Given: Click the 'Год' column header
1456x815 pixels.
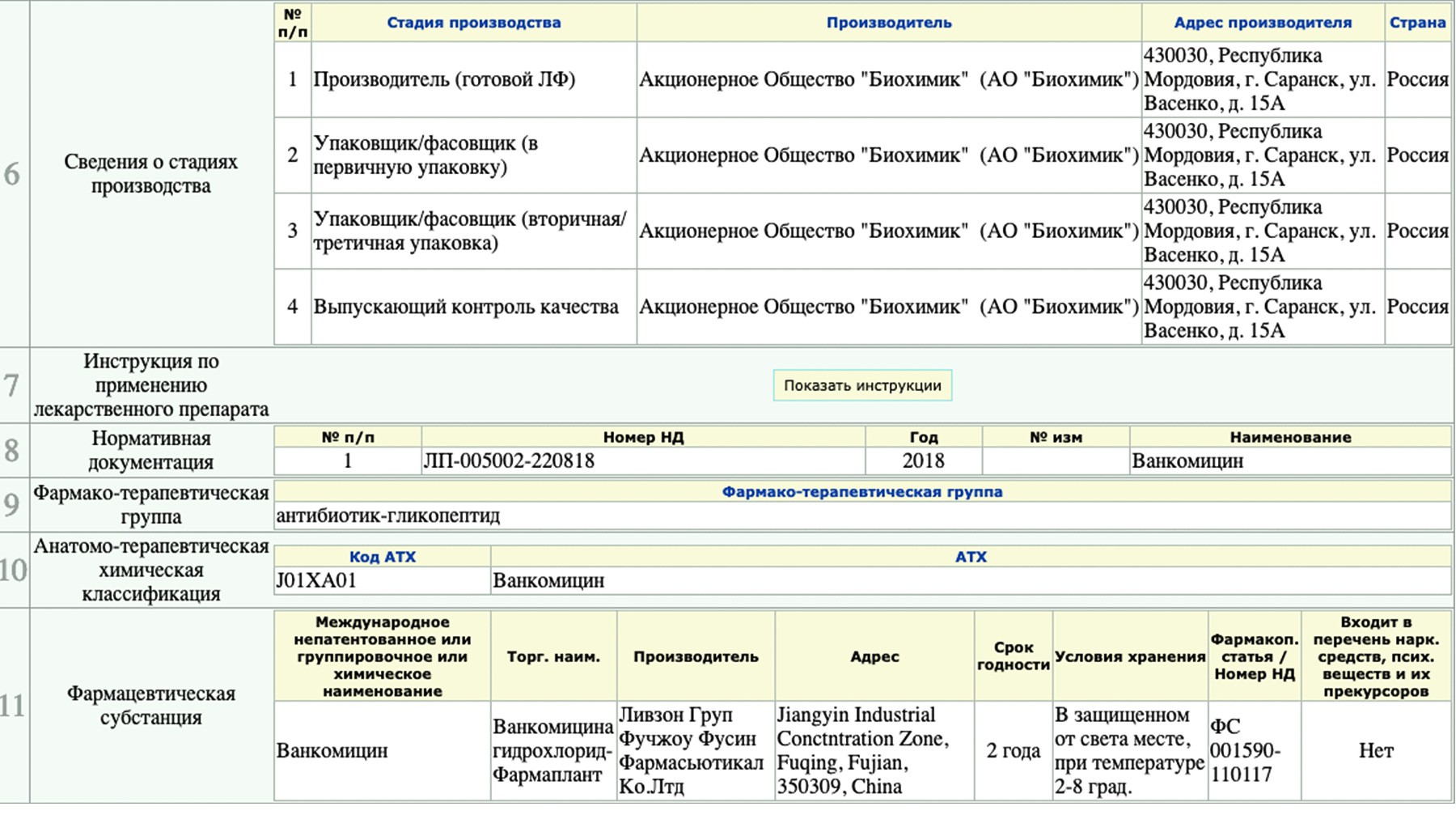Looking at the screenshot, I should 923,437.
